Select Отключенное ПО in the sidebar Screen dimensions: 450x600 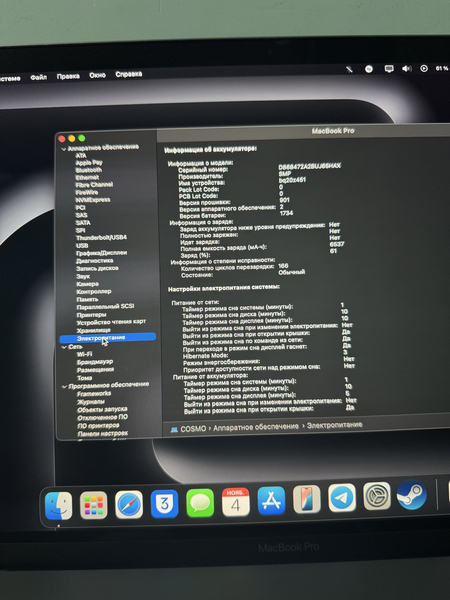(x=103, y=417)
